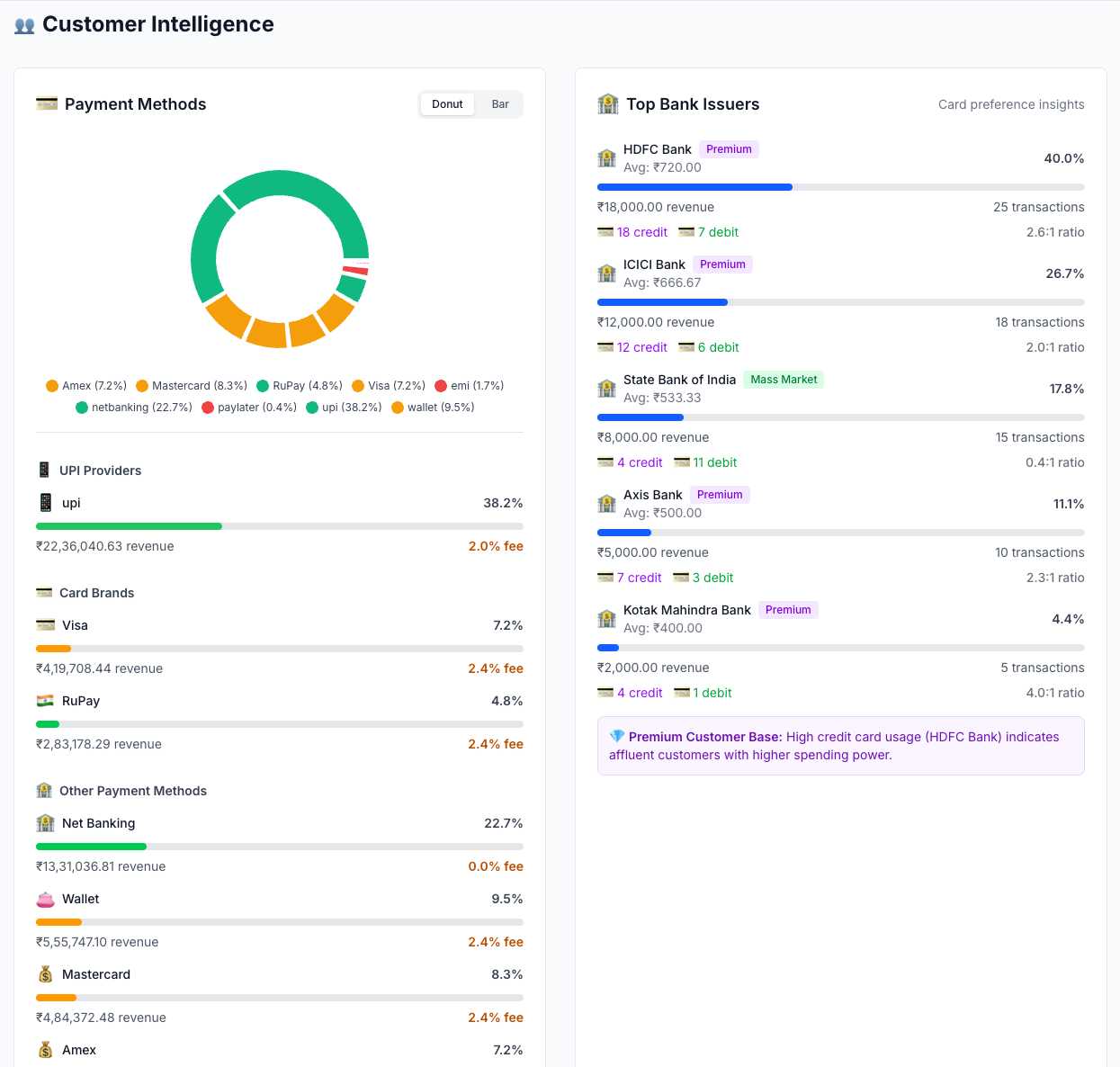This screenshot has height=1067, width=1120.
Task: Click the State Bank of India icon
Action: [x=607, y=389]
